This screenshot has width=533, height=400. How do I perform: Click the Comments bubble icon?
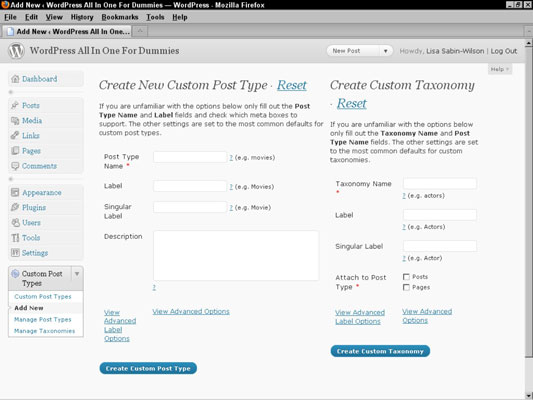pyautogui.click(x=15, y=166)
